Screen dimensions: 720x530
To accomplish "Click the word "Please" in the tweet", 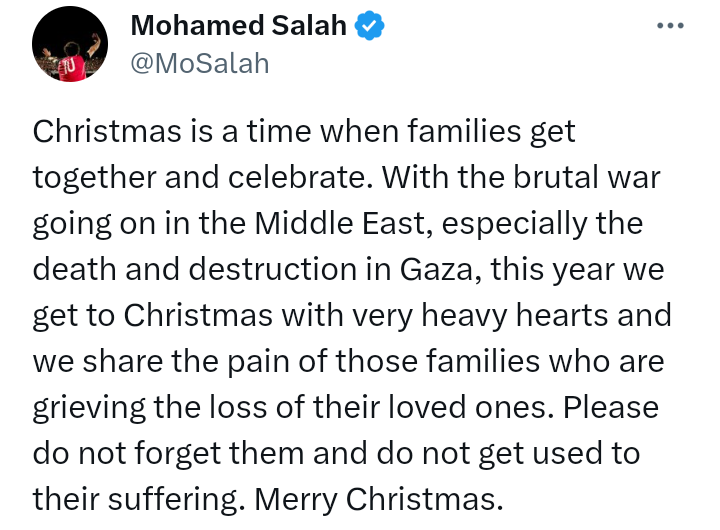I will tap(611, 407).
